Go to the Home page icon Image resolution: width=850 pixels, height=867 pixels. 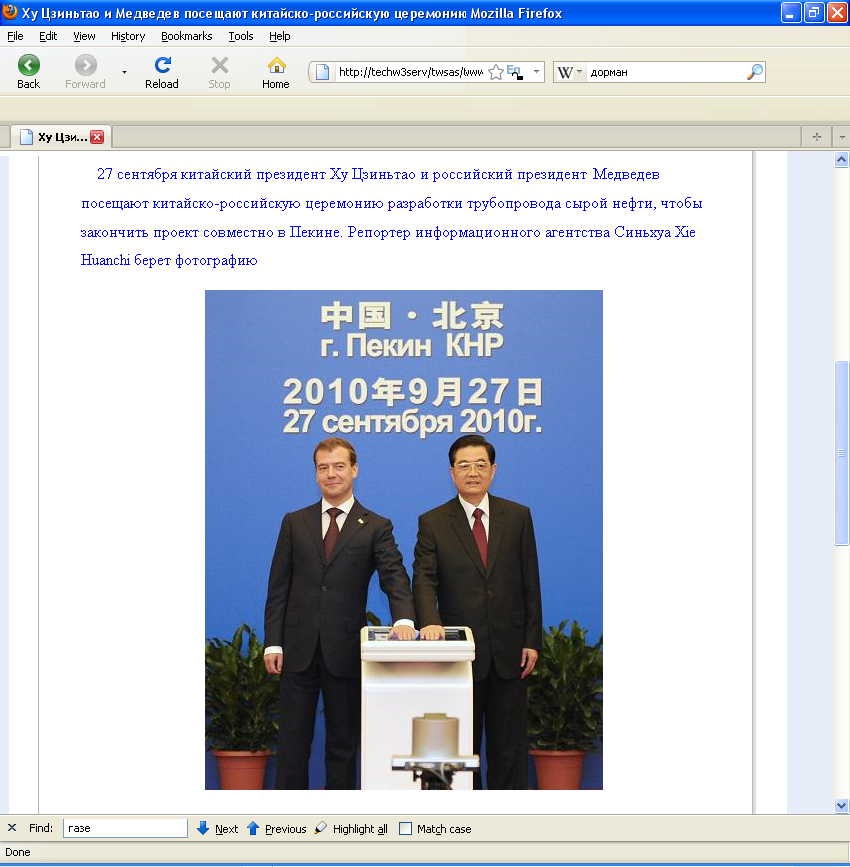[277, 65]
